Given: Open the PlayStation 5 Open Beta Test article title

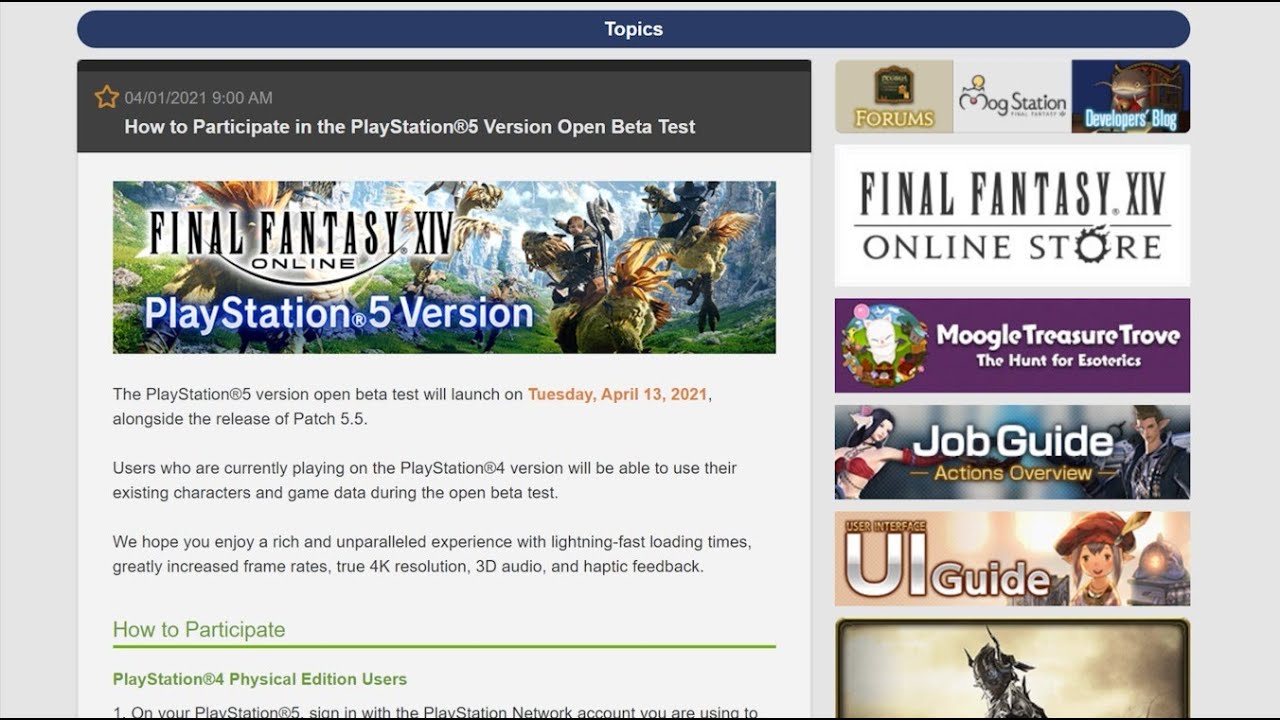Looking at the screenshot, I should (410, 127).
